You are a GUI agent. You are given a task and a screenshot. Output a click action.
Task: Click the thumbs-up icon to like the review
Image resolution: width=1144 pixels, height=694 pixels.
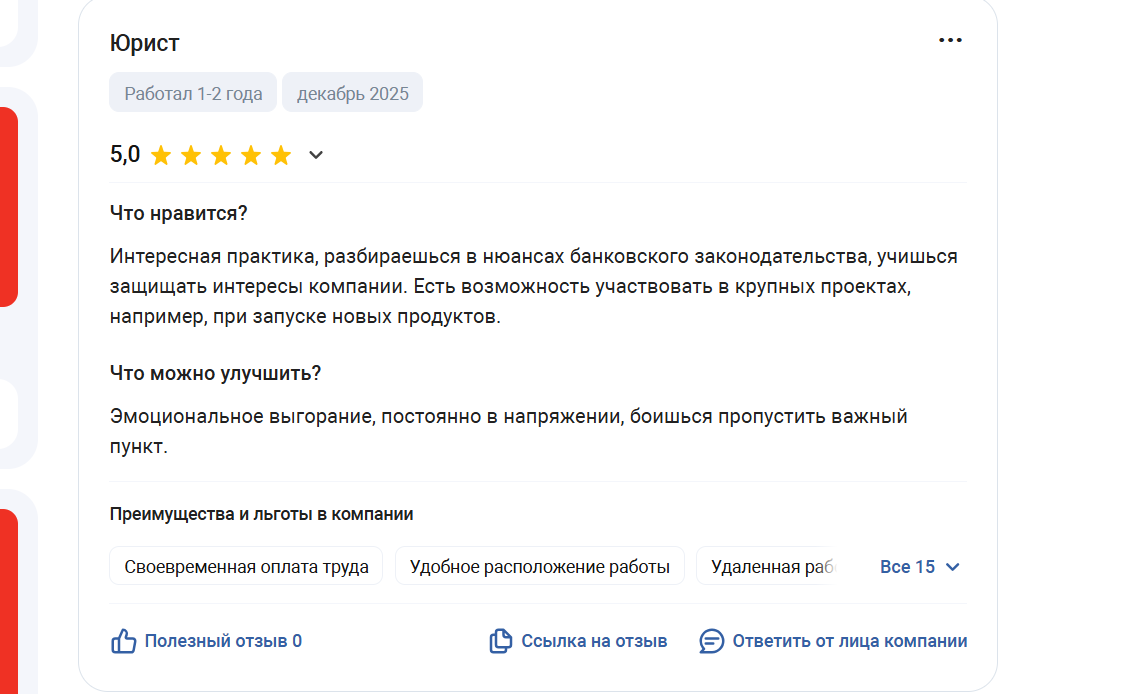[x=123, y=641]
